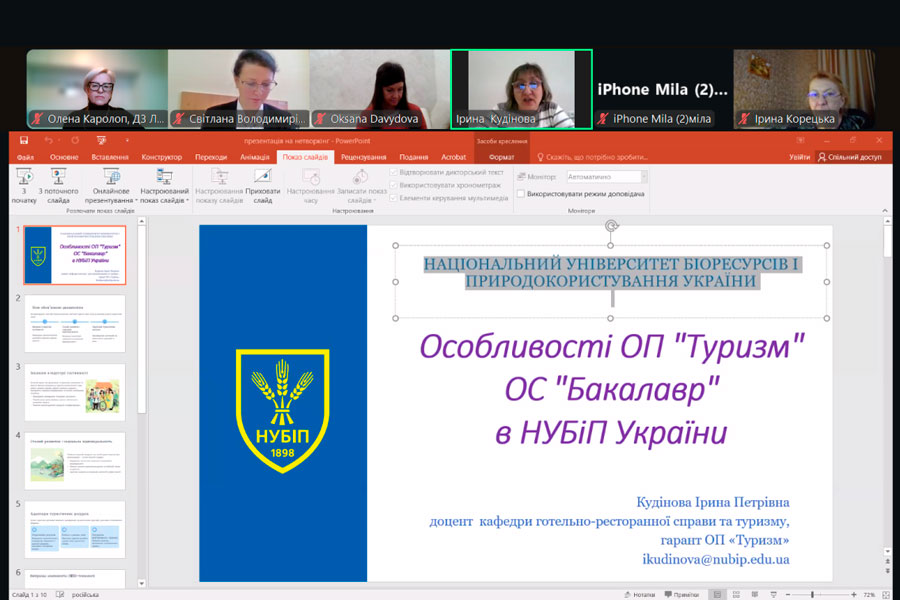The image size is (900, 600).
Task: Switch to Slide Sorter view icon
Action: click(735, 594)
